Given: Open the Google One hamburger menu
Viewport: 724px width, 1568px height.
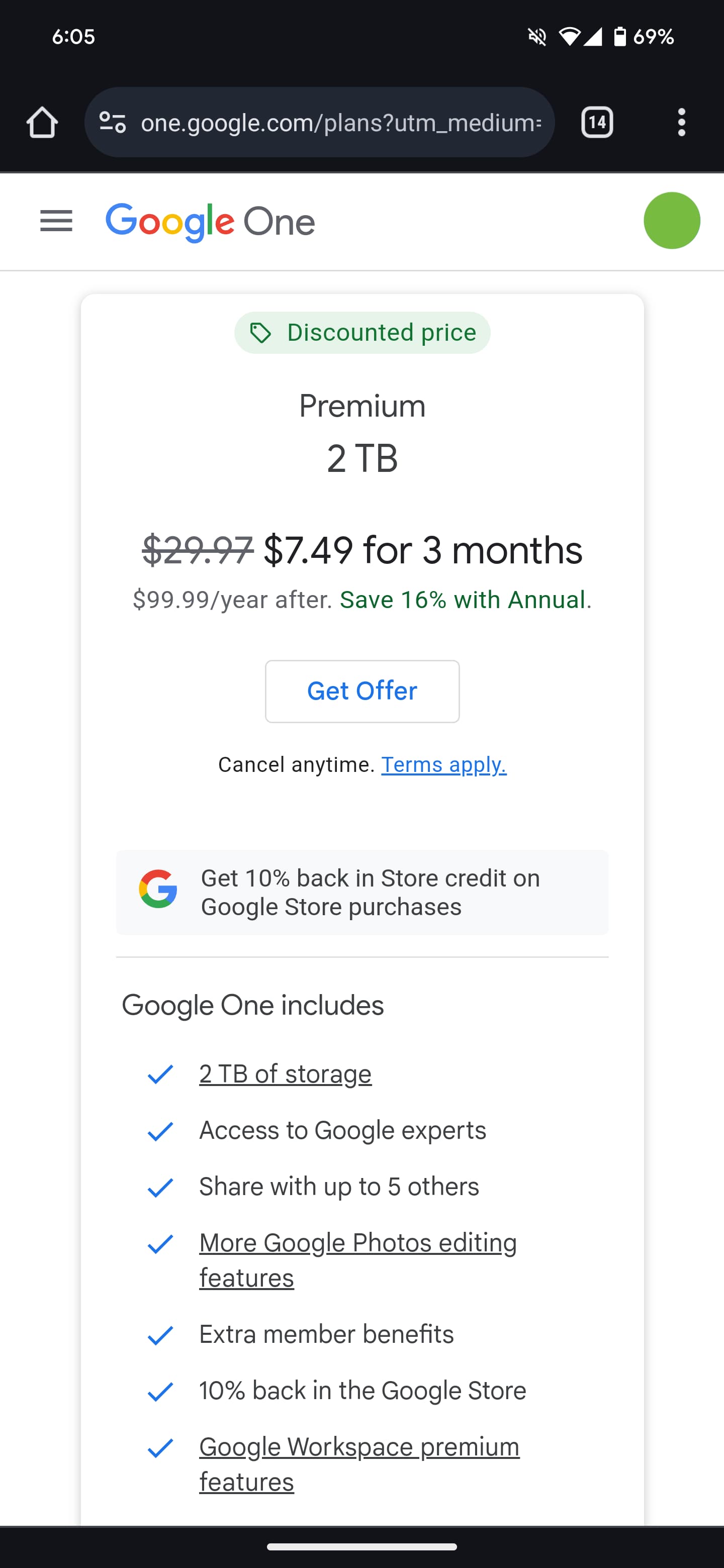Looking at the screenshot, I should 56,221.
